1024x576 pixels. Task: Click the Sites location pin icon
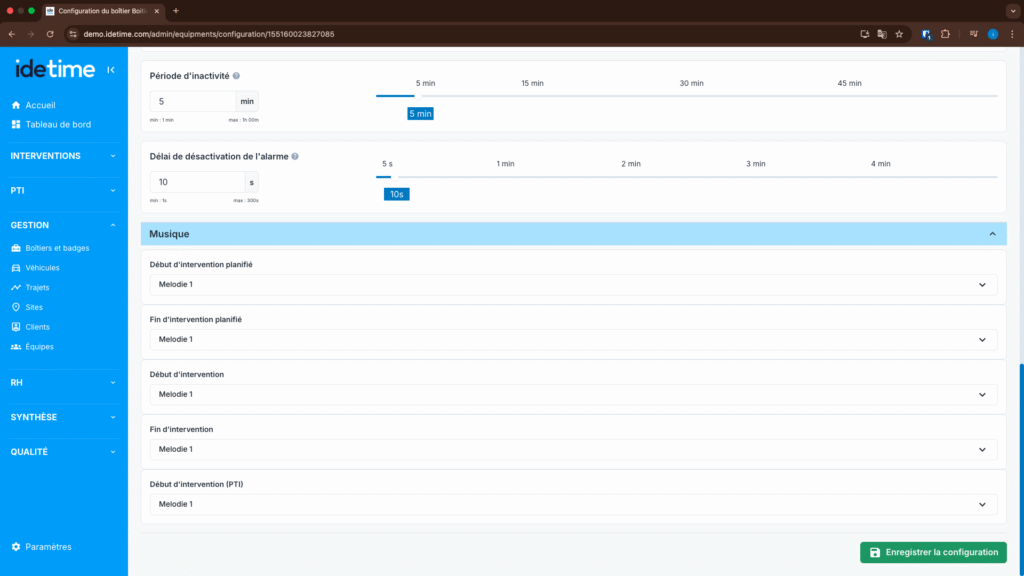tap(16, 307)
